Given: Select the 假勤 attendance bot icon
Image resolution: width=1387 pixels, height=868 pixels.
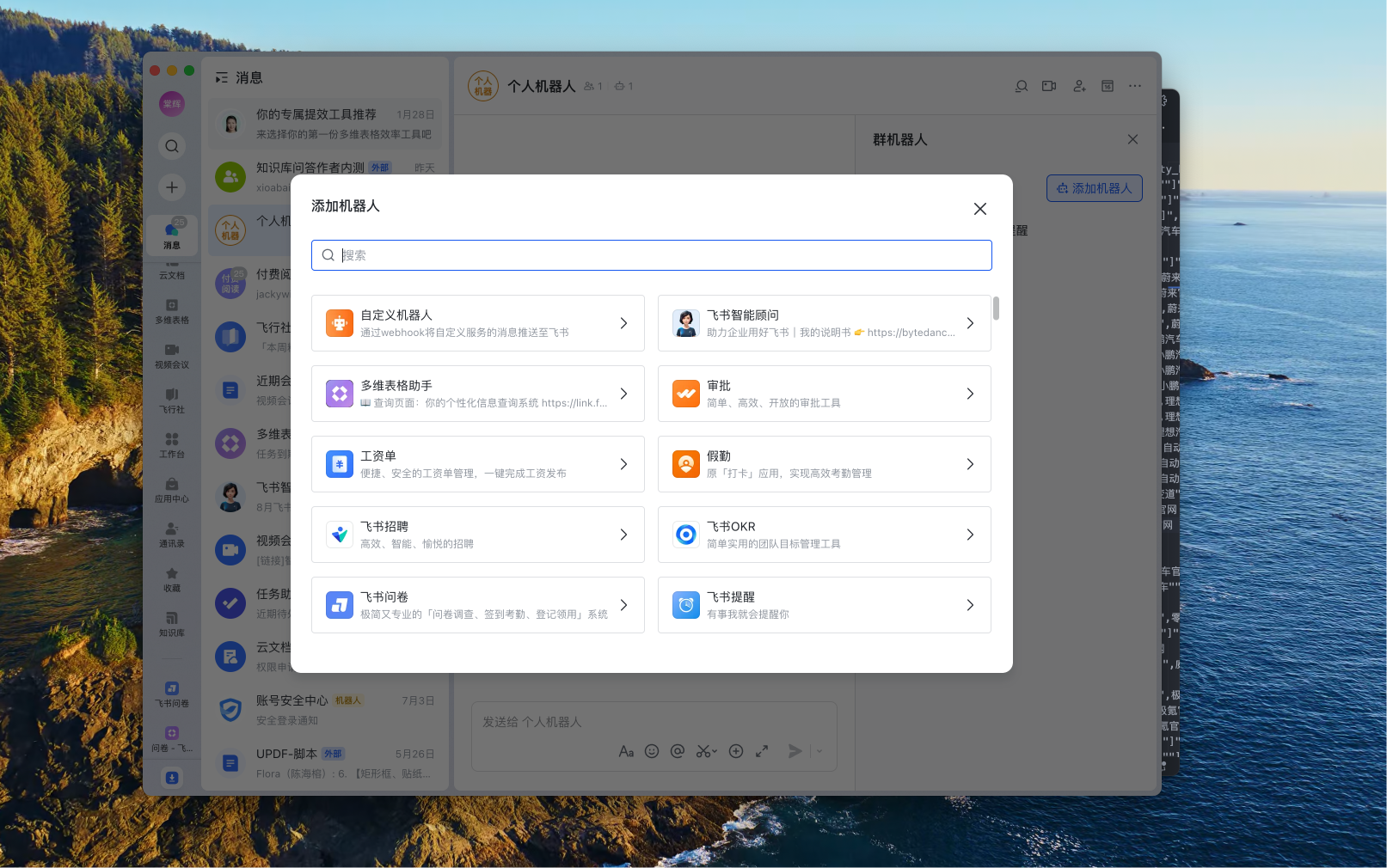Looking at the screenshot, I should pyautogui.click(x=686, y=464).
